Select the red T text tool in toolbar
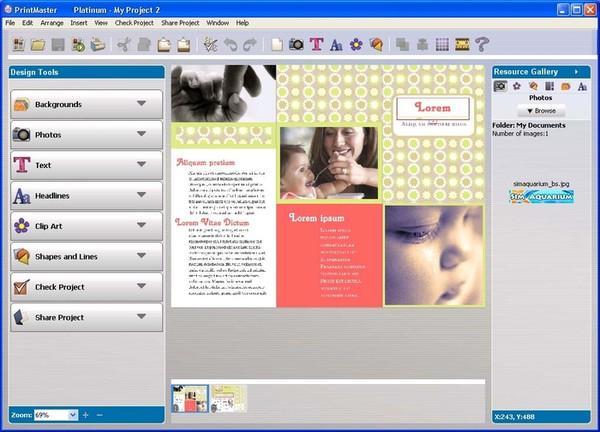The image size is (600, 432). click(316, 44)
